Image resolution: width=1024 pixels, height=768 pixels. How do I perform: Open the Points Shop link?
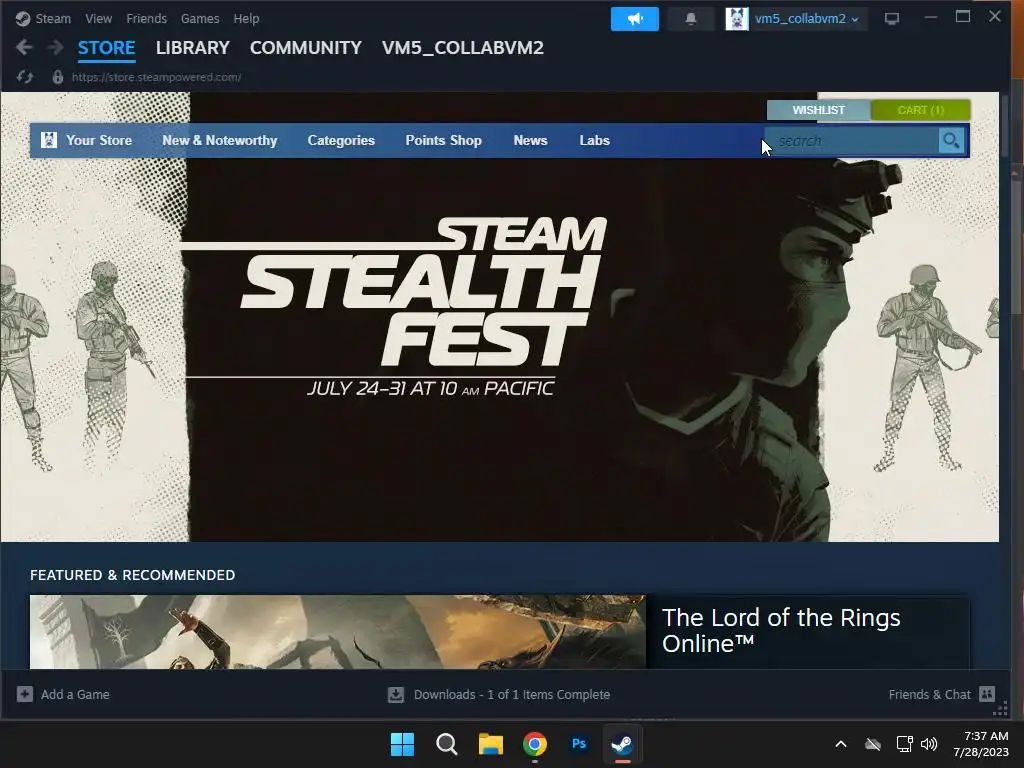pos(443,140)
